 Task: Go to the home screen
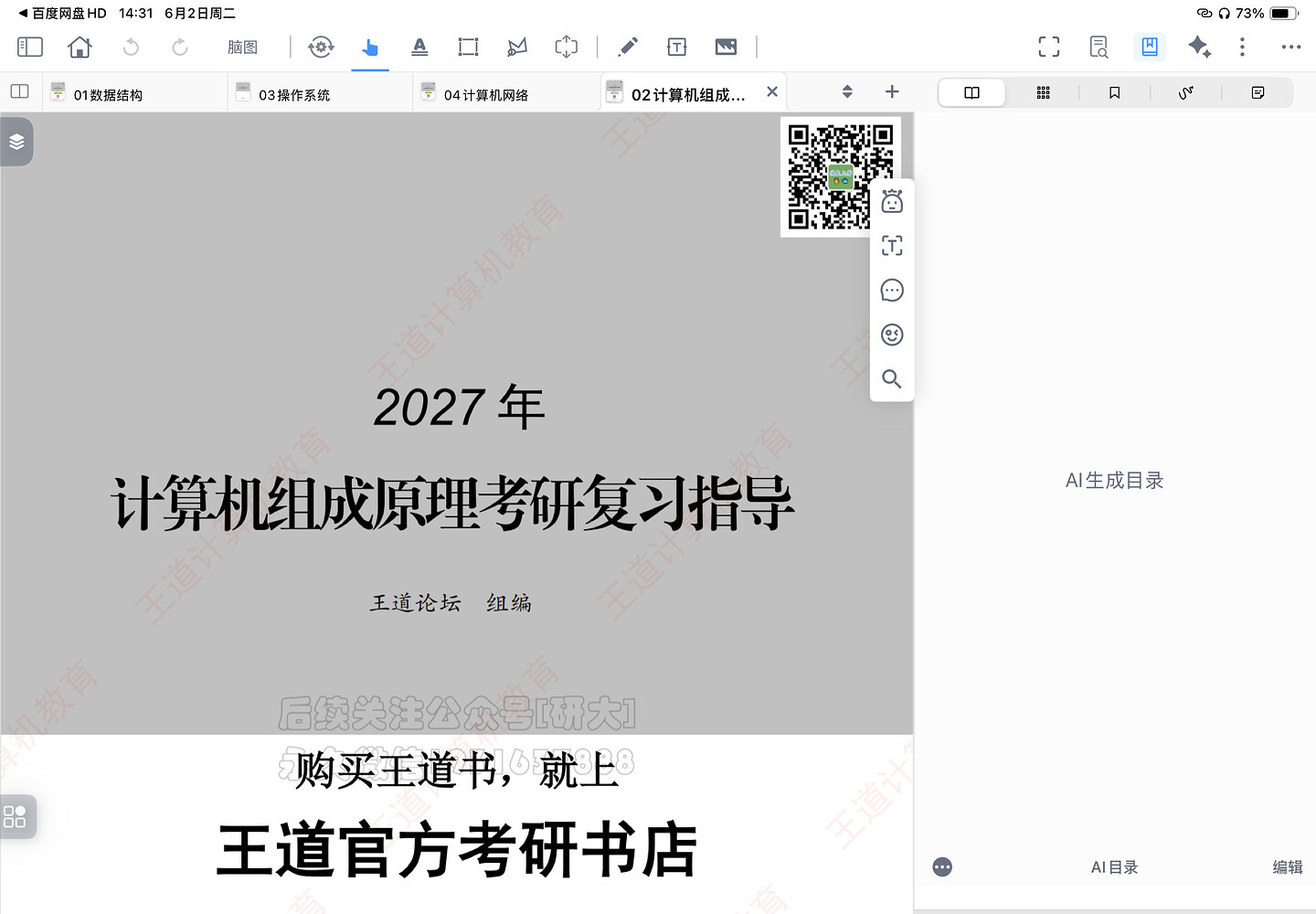click(80, 47)
